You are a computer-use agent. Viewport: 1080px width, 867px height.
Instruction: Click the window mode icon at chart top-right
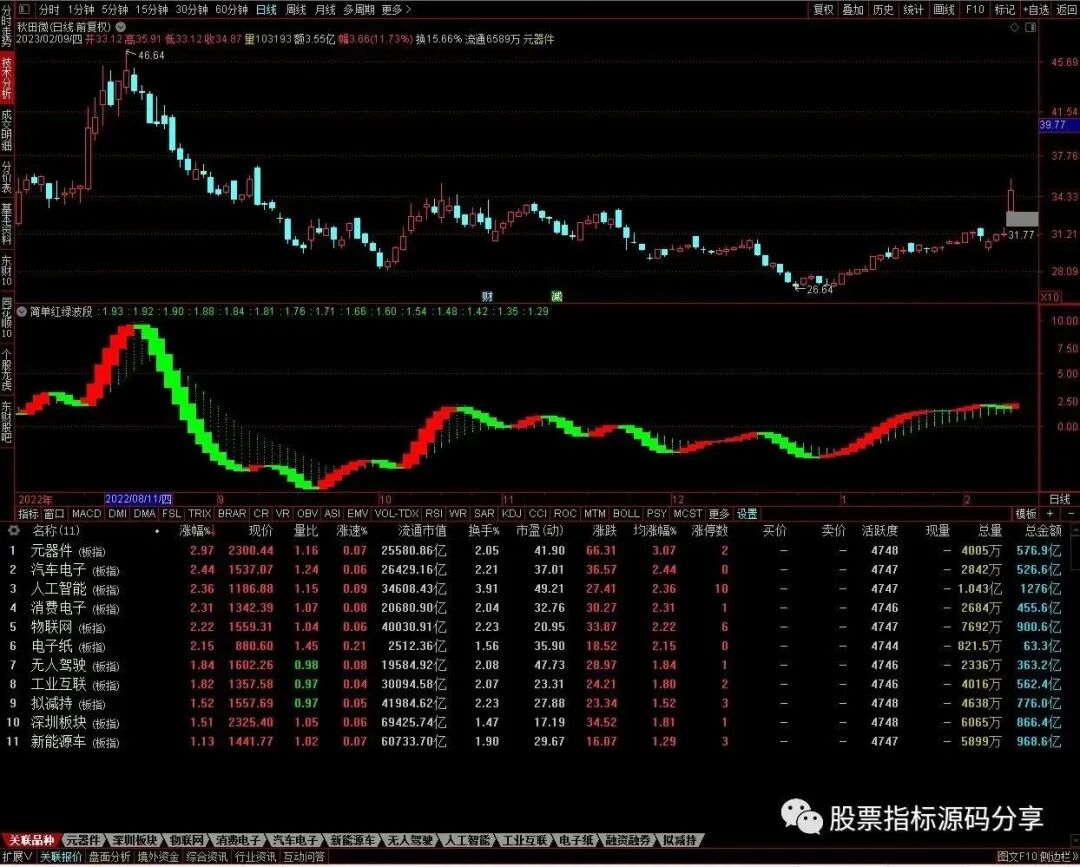click(1030, 27)
